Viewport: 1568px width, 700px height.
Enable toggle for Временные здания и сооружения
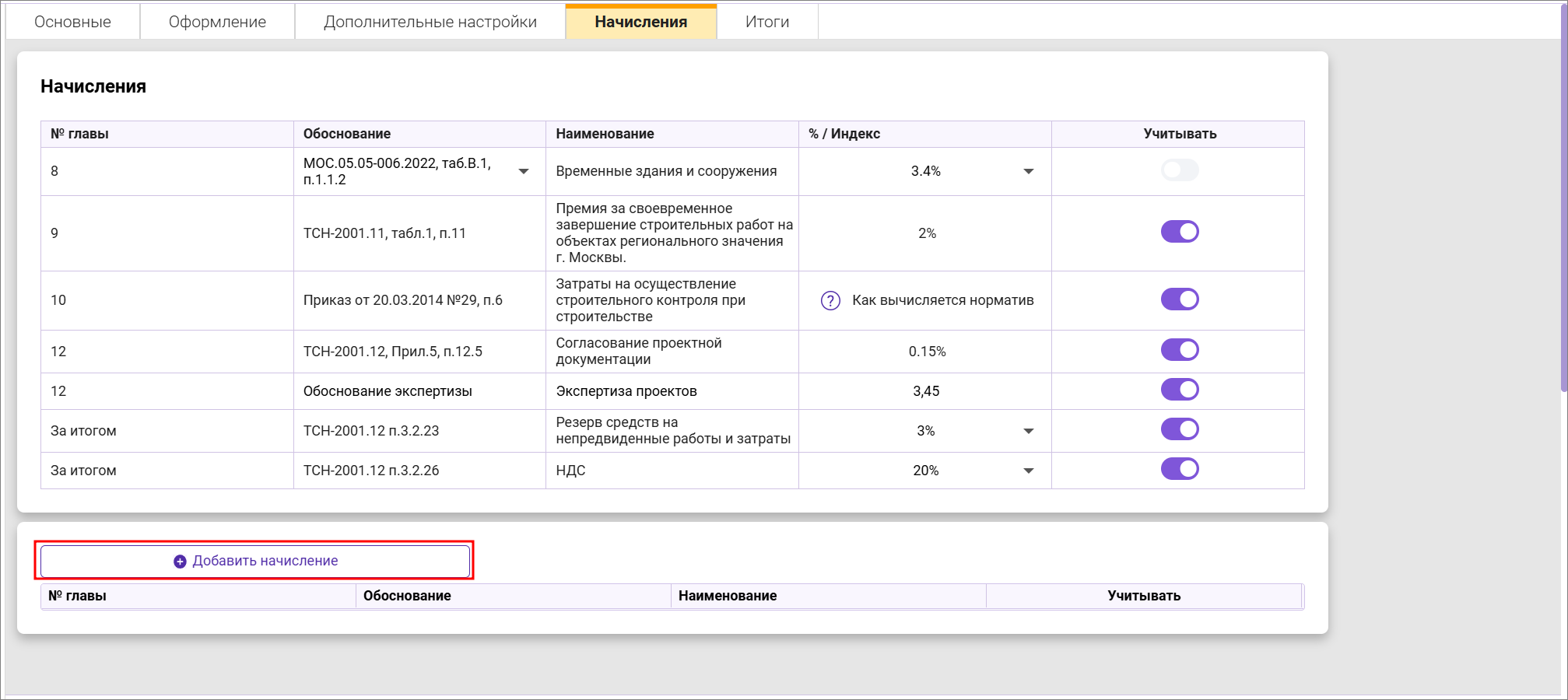click(x=1179, y=170)
